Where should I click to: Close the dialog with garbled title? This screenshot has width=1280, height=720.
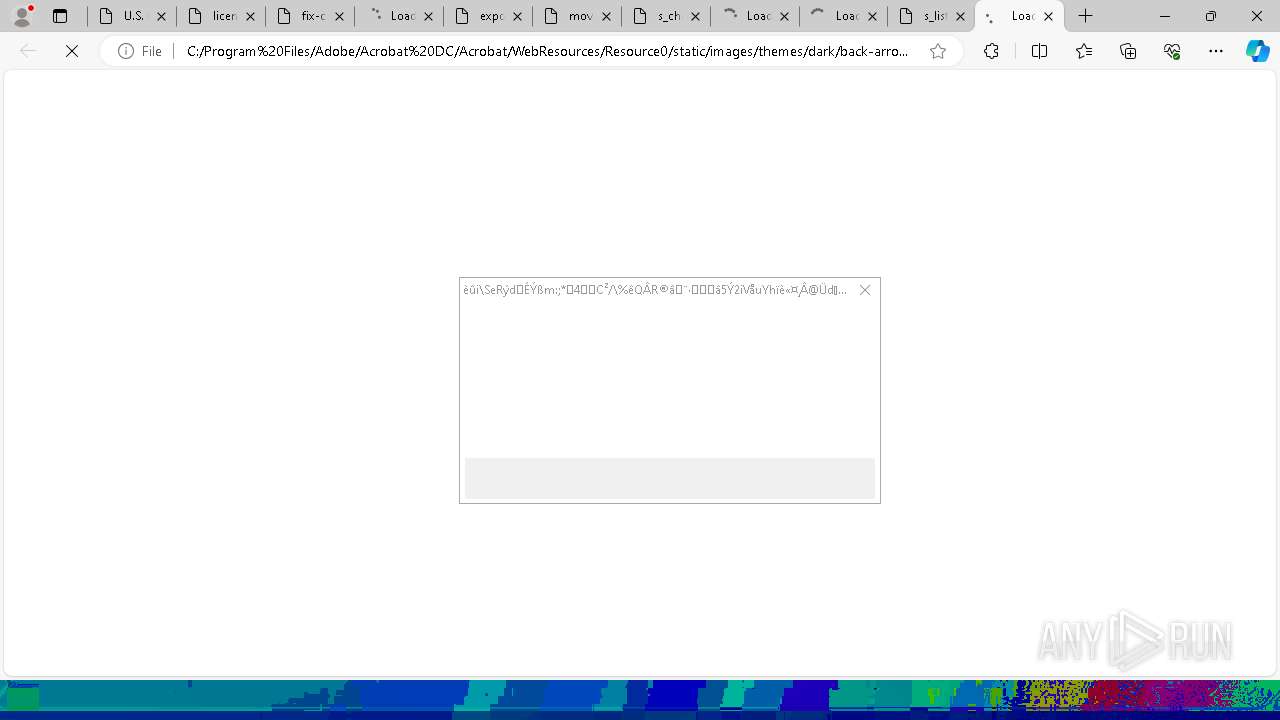pos(865,290)
